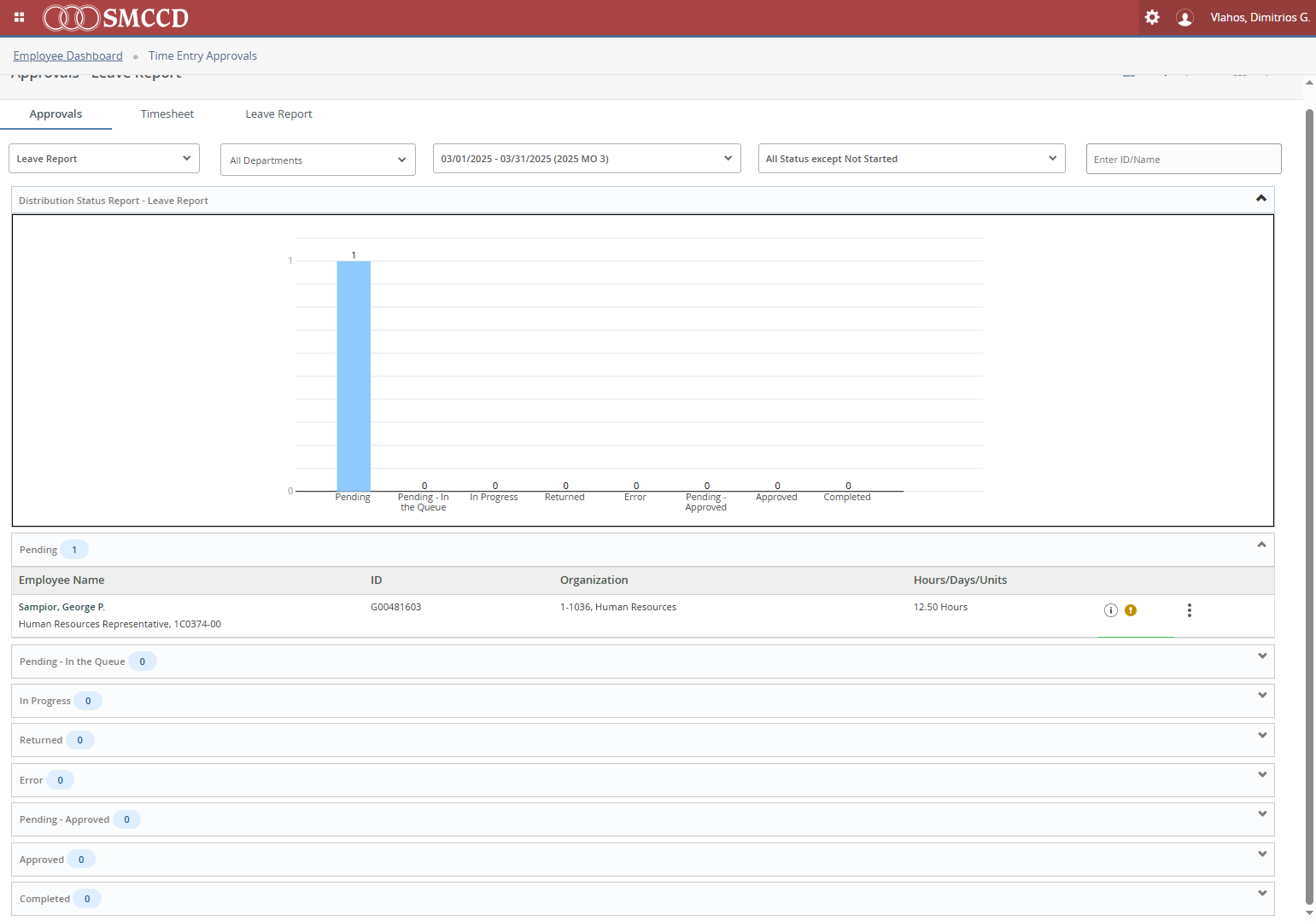The height and width of the screenshot is (921, 1316).
Task: Open the apps grid menu icon
Action: [x=19, y=17]
